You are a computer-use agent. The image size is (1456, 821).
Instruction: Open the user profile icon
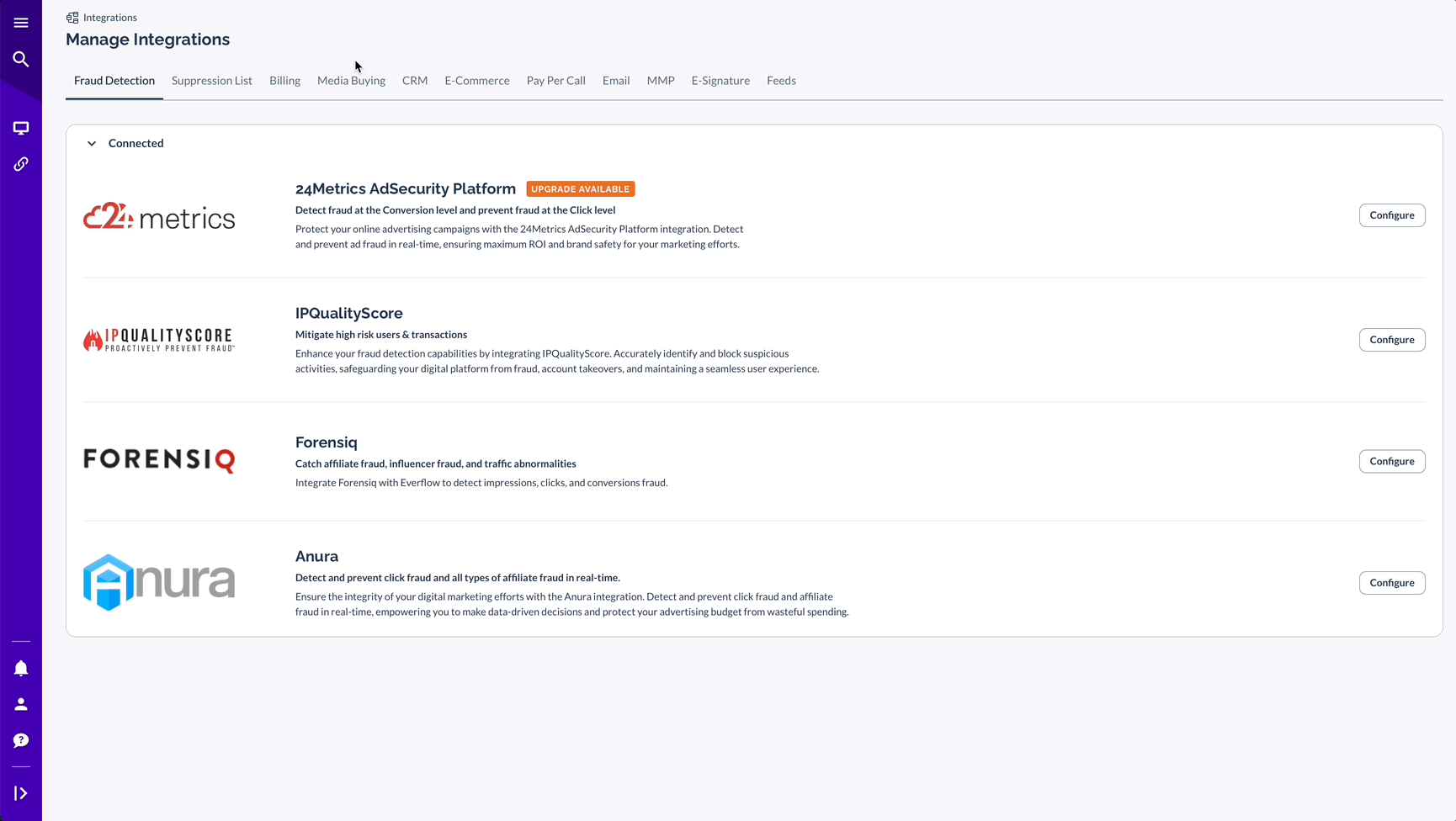coord(21,704)
